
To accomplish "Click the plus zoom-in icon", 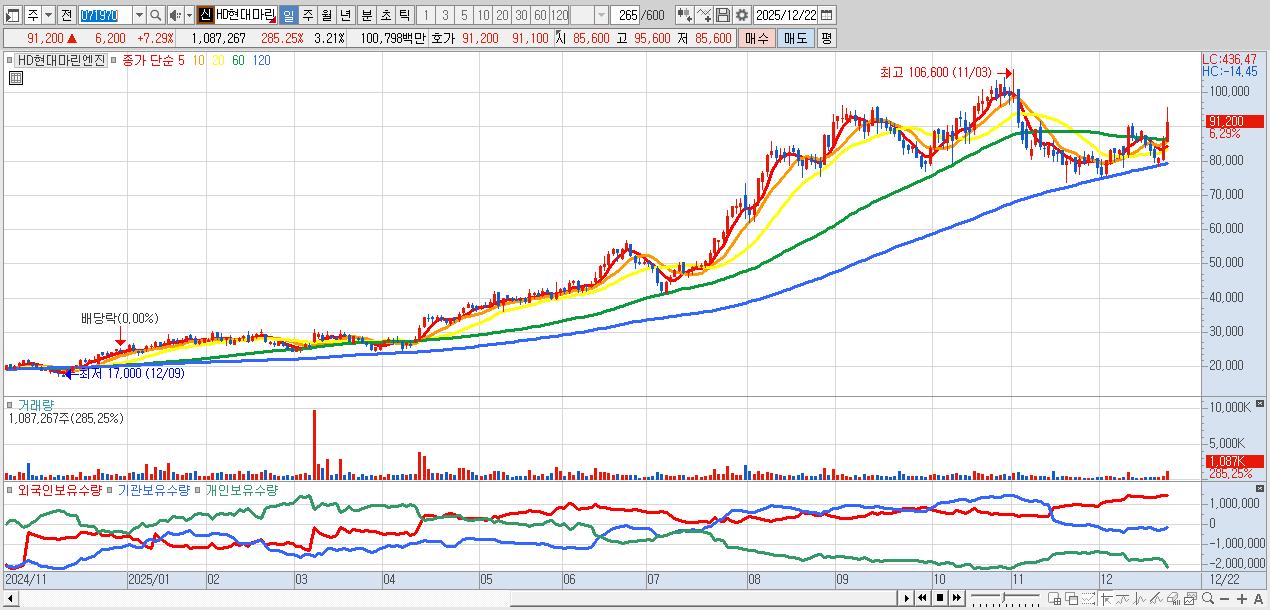I will tap(1242, 598).
